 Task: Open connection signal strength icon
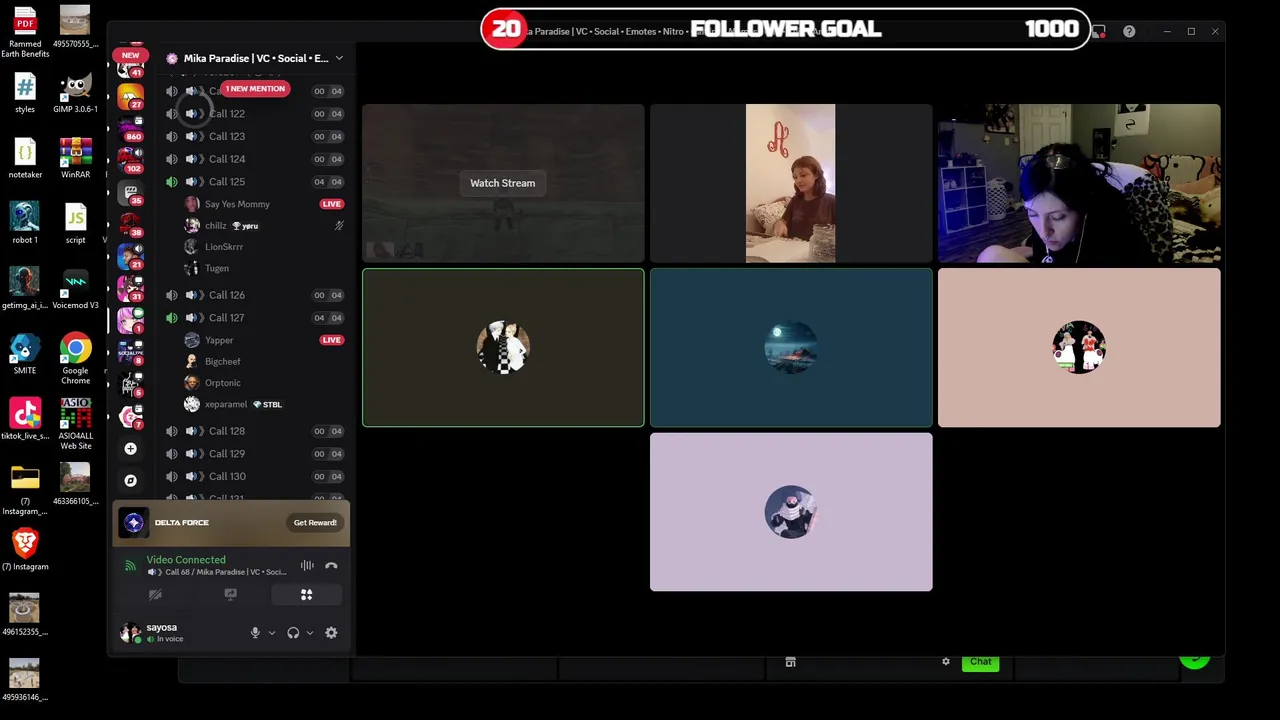pos(130,566)
